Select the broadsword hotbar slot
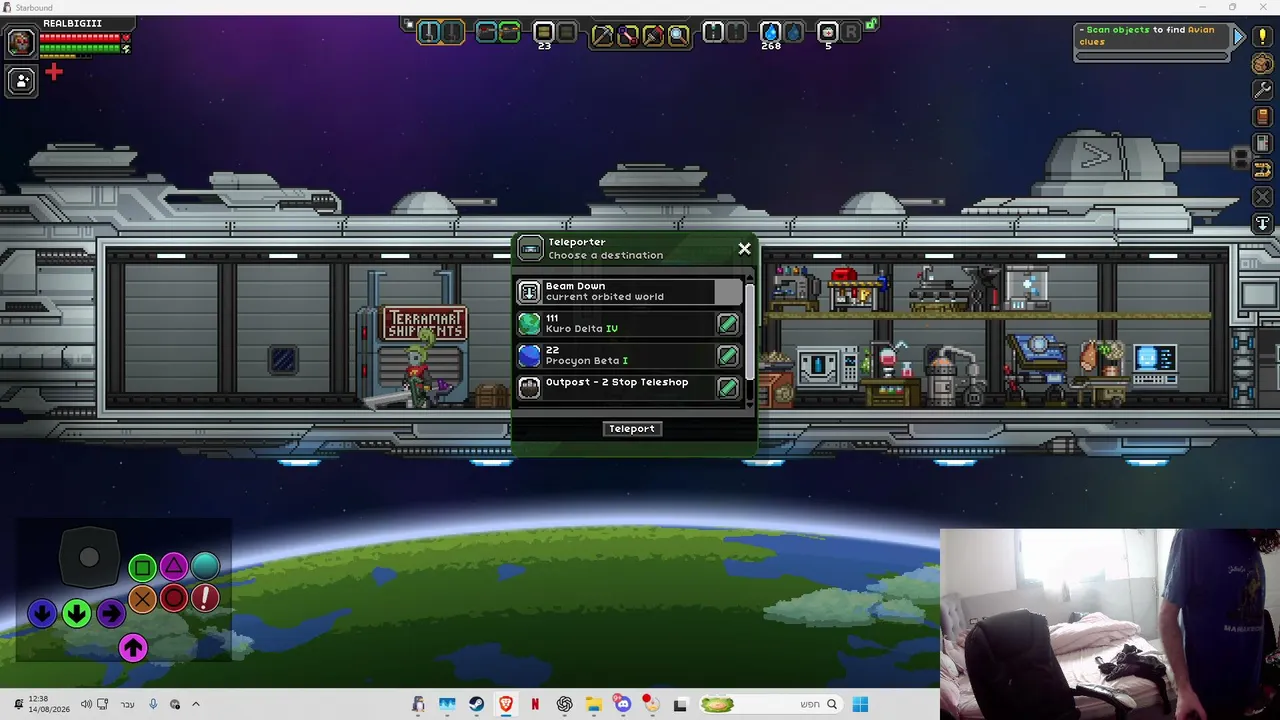This screenshot has height=720, width=1280. [429, 33]
